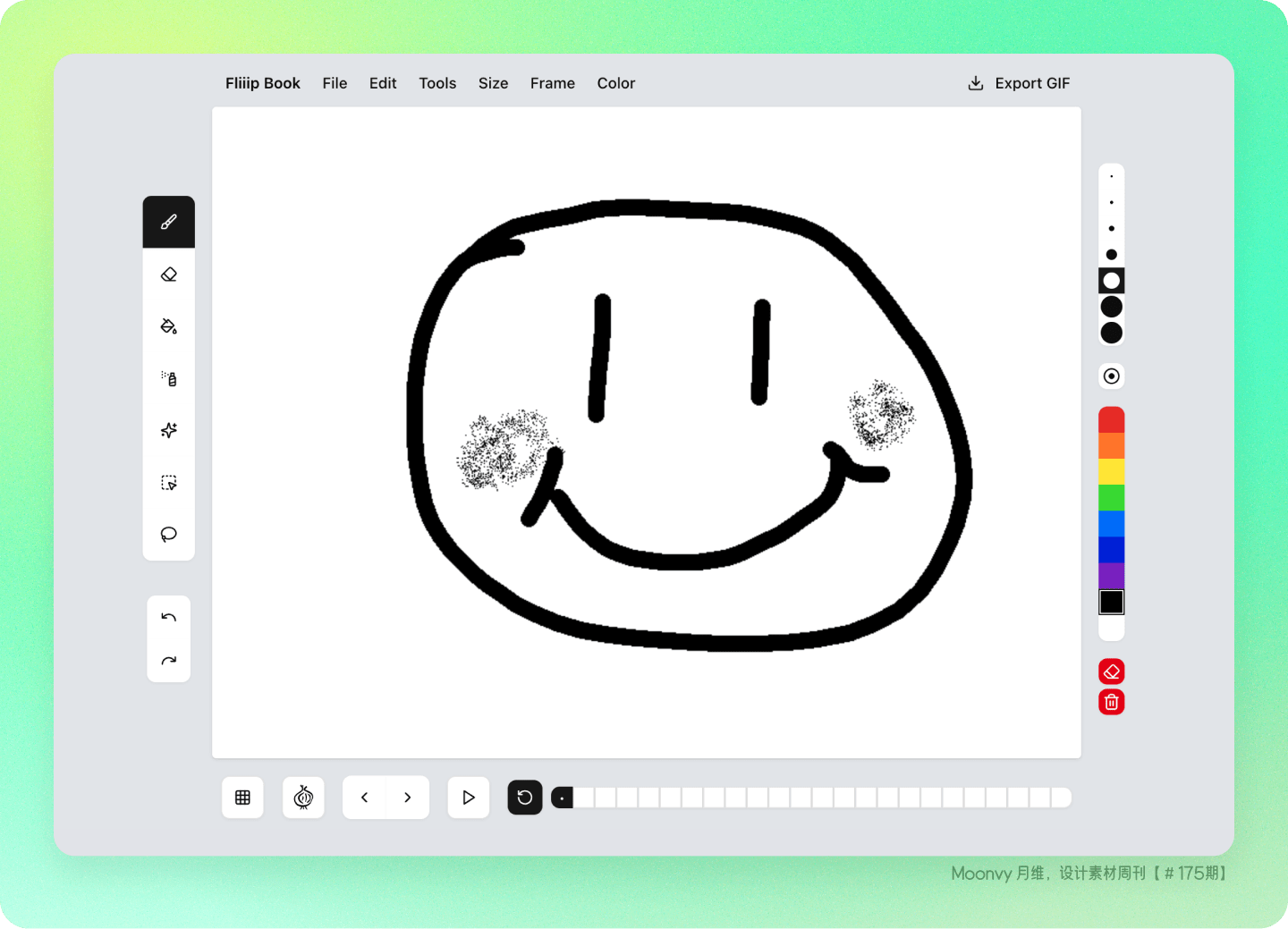
Task: Pick the red color swatch
Action: coord(1112,420)
